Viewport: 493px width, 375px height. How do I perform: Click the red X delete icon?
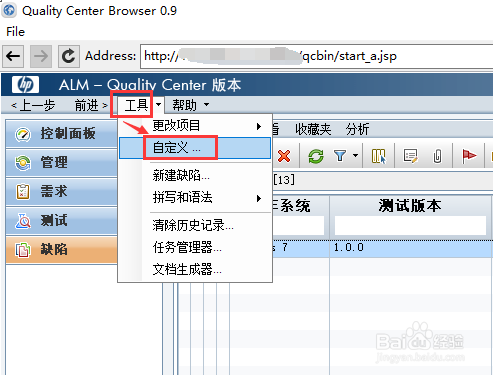[284, 156]
